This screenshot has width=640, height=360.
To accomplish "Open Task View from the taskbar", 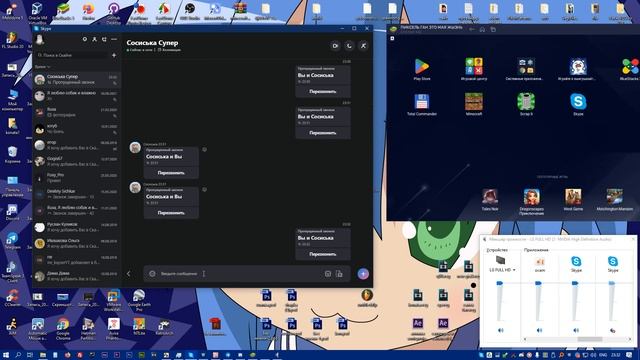I will coord(29,355).
